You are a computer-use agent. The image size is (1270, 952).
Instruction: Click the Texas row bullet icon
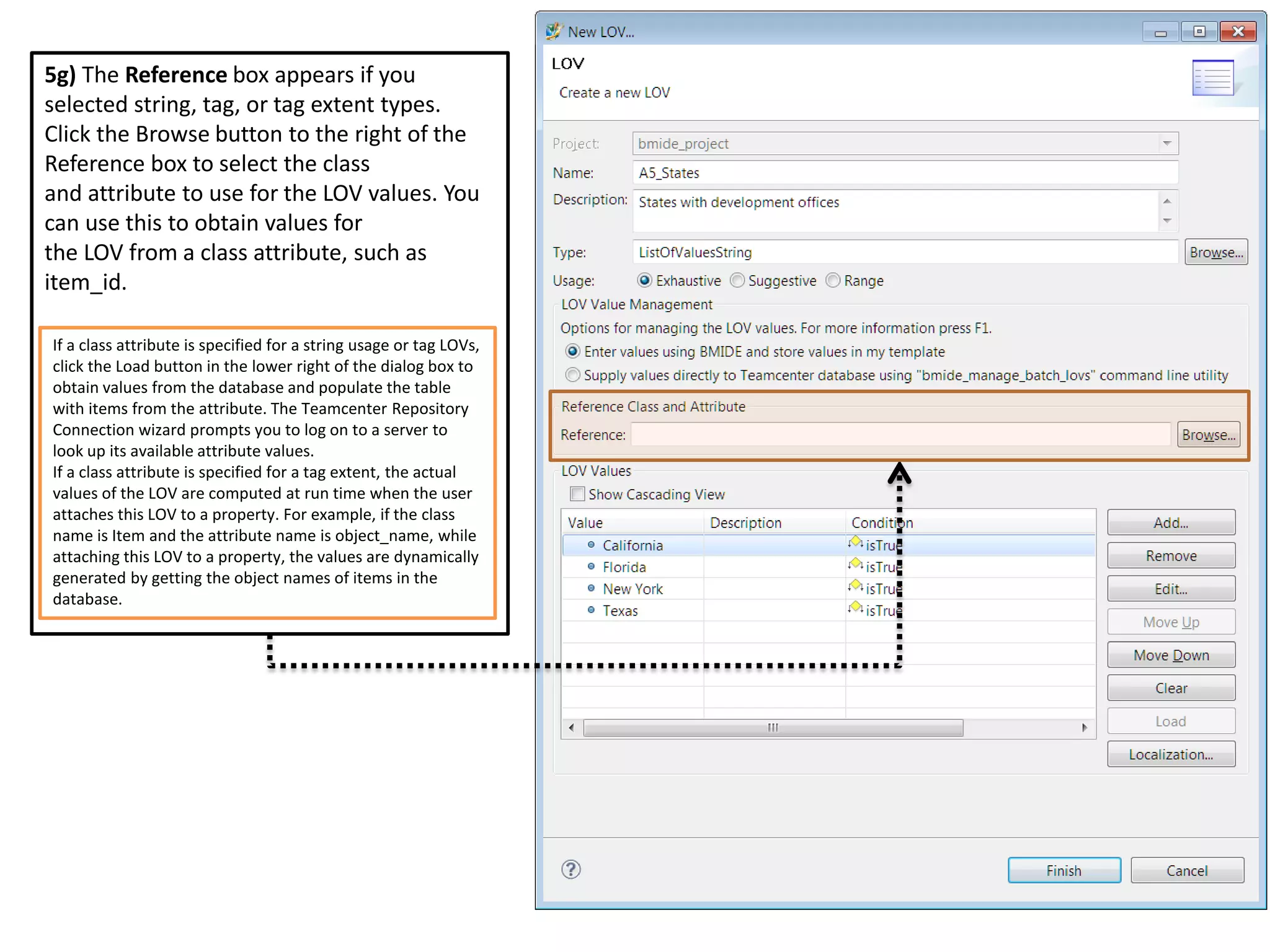[590, 610]
